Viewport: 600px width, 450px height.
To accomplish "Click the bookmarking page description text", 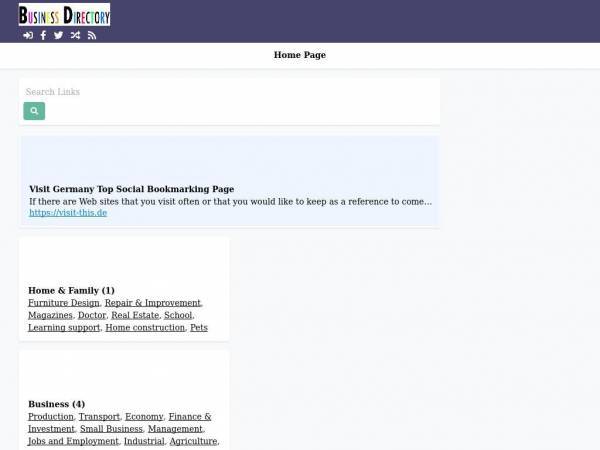I will tap(230, 201).
